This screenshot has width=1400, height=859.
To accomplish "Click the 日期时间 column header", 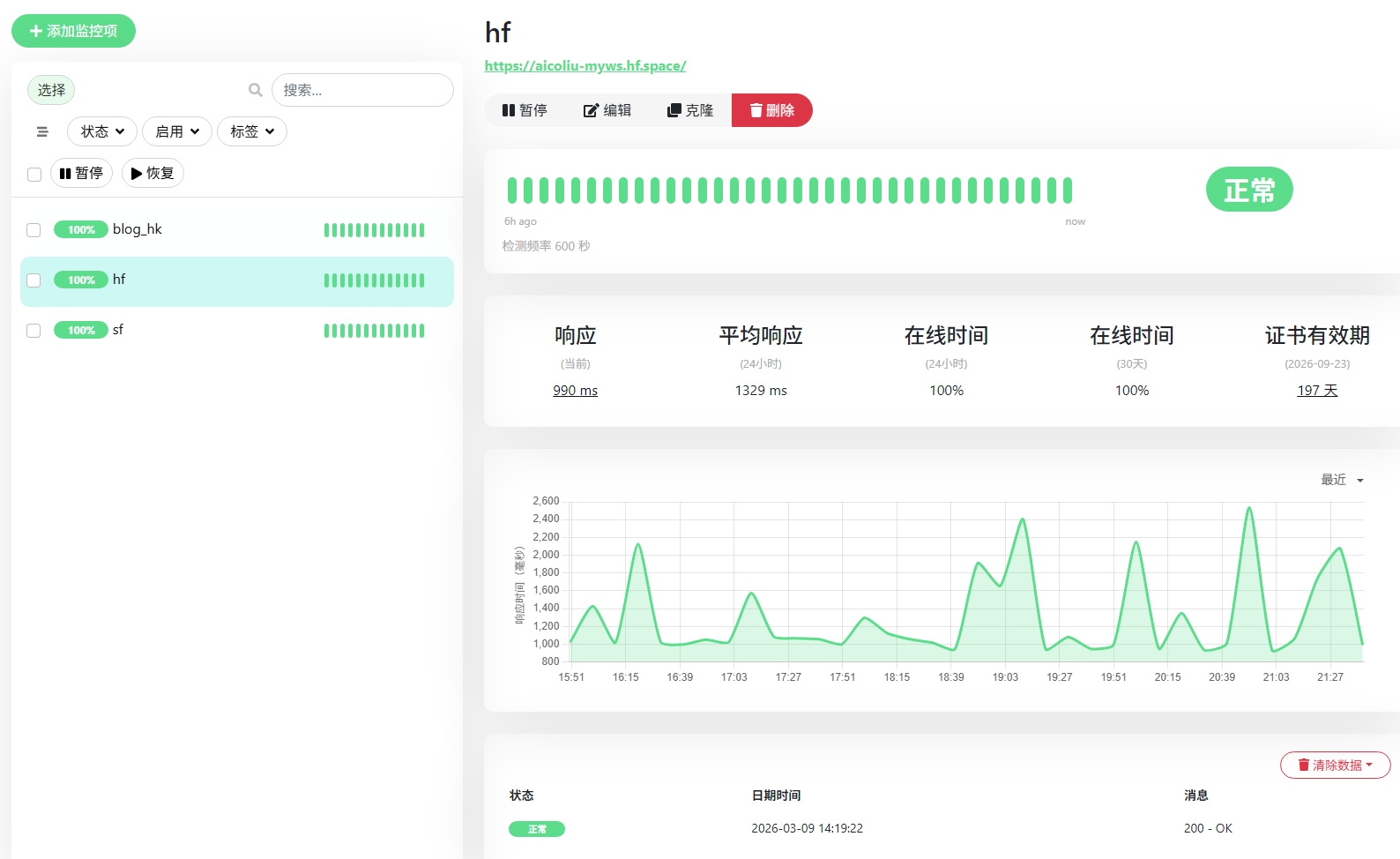I will (x=776, y=796).
